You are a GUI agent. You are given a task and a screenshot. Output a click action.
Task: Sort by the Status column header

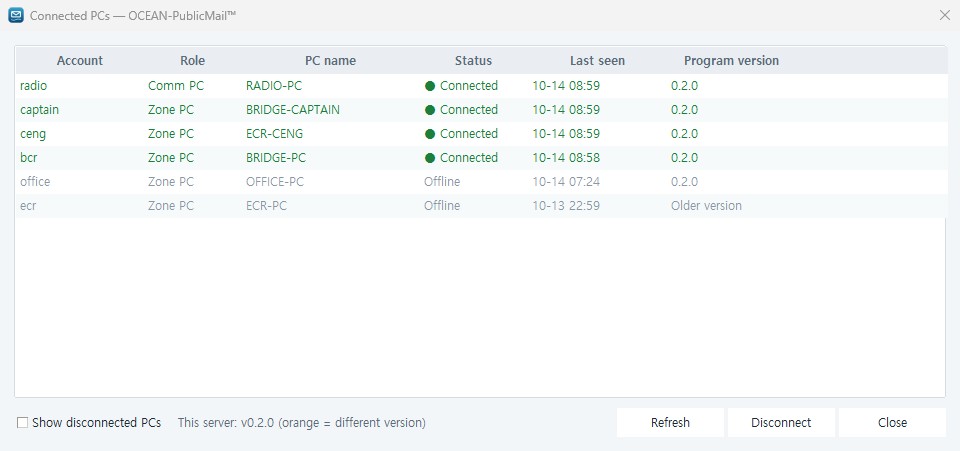tap(473, 61)
